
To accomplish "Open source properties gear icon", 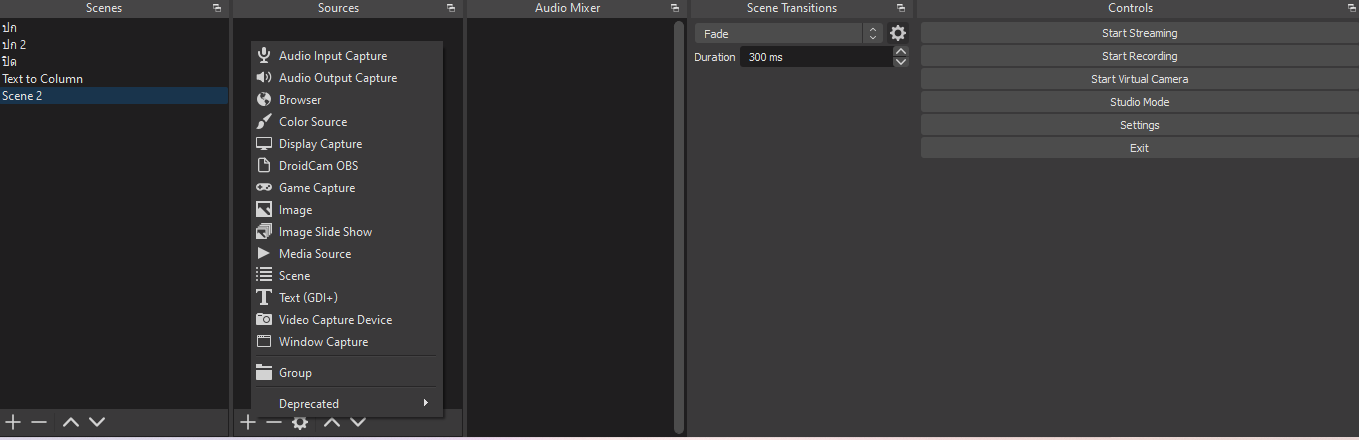I will (300, 422).
